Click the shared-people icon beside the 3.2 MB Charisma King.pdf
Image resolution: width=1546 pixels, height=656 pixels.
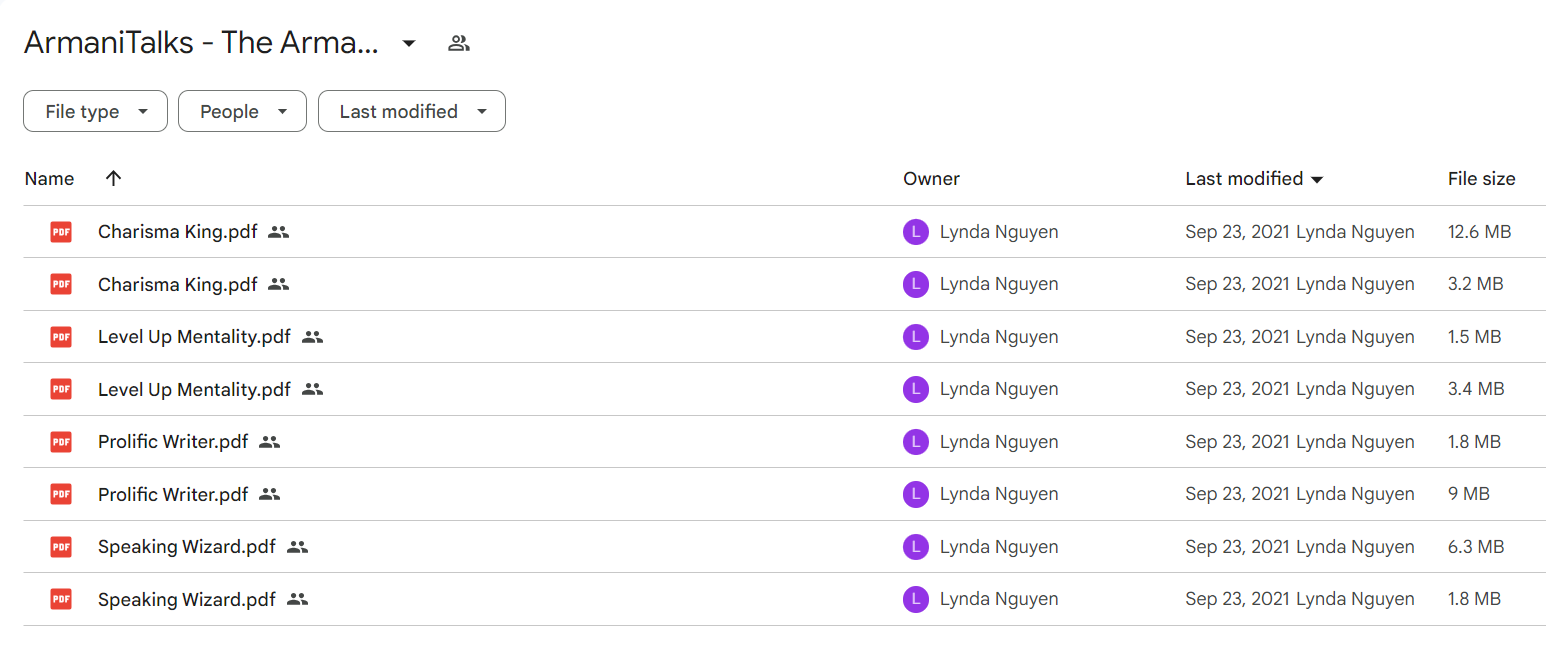tap(279, 284)
